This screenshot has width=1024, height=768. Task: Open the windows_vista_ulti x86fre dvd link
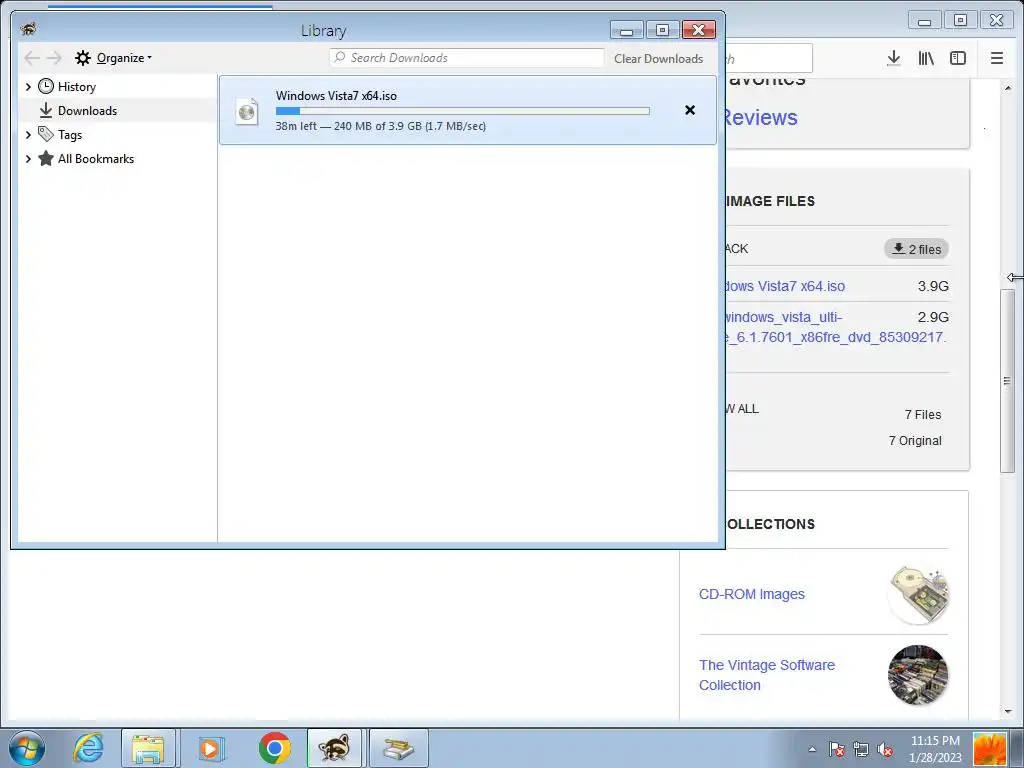coord(835,327)
